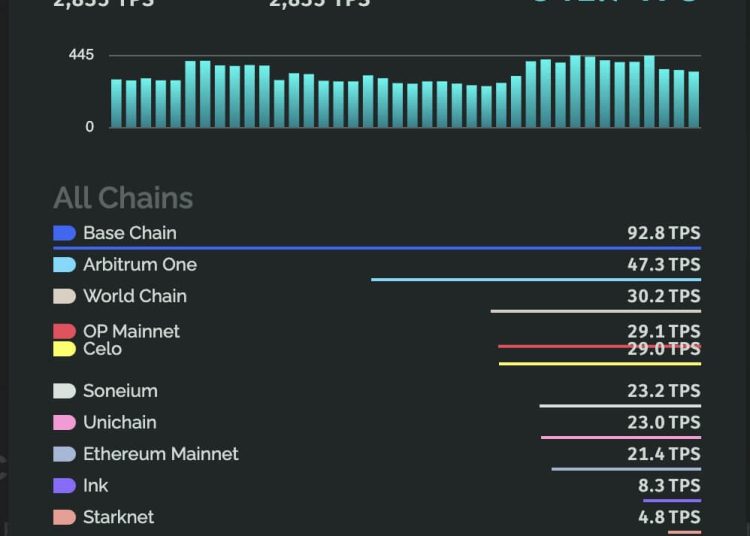Select the Ethereum Mainnet chain name
Viewport: 750px width, 536px height.
[x=161, y=454]
